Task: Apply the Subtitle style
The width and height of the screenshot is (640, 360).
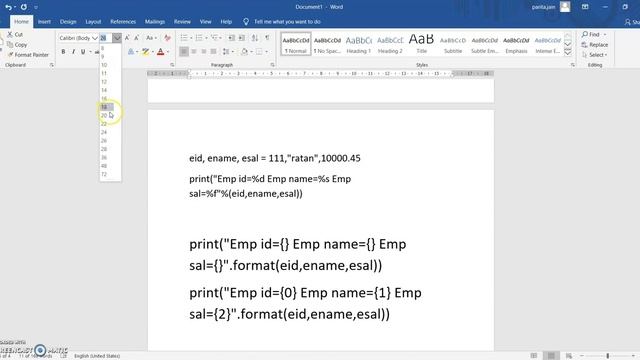Action: point(453,44)
